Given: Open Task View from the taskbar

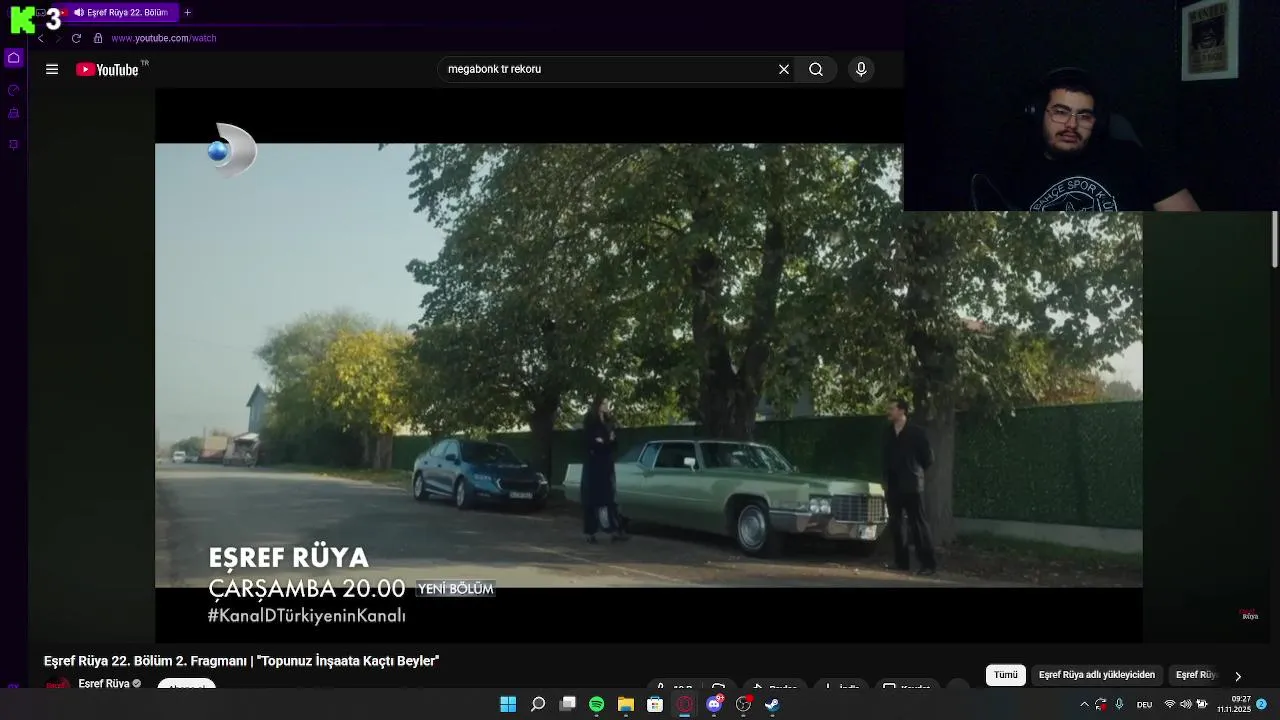Looking at the screenshot, I should [x=567, y=704].
